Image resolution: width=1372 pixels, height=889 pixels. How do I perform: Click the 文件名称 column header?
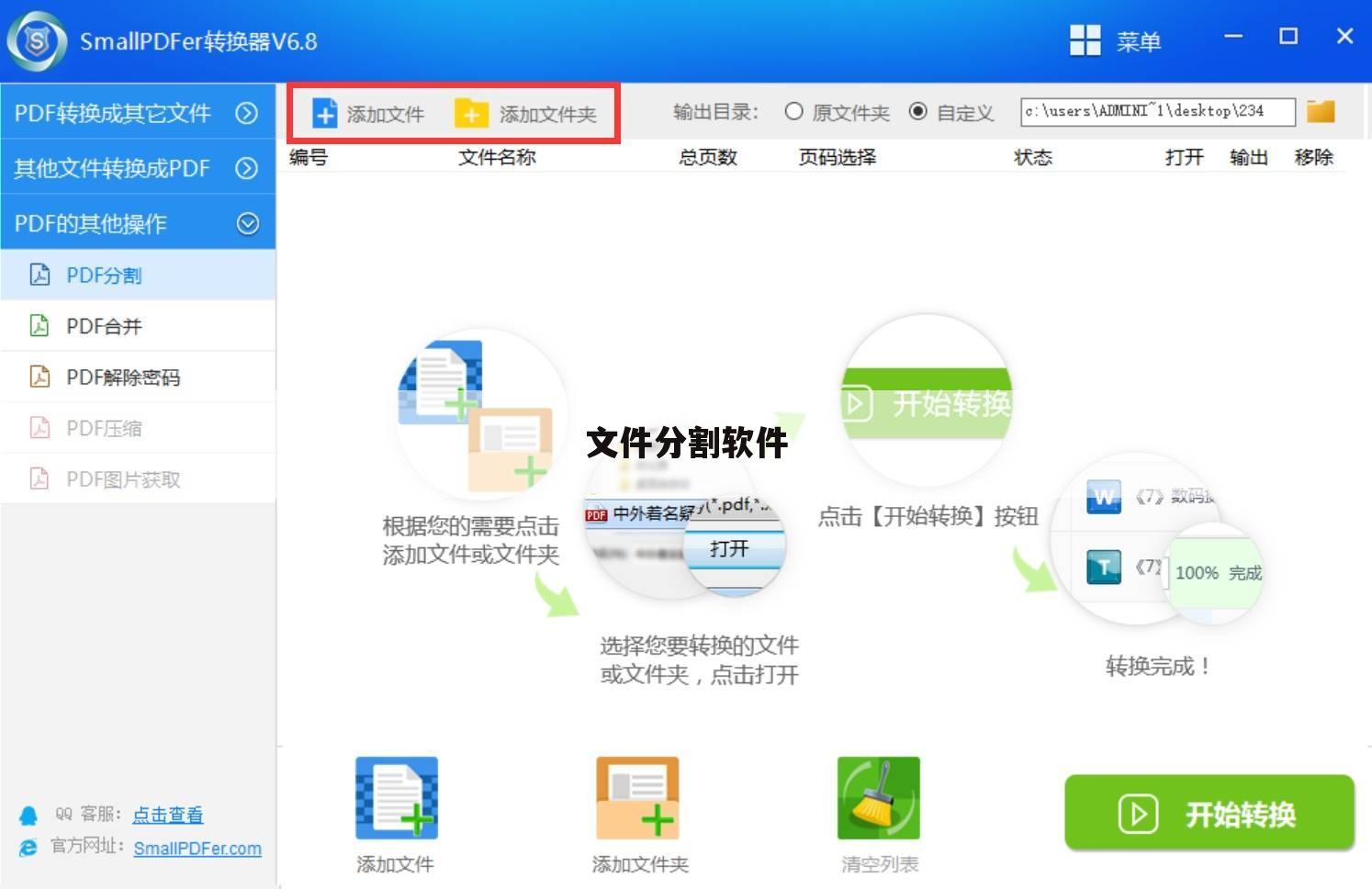(497, 157)
